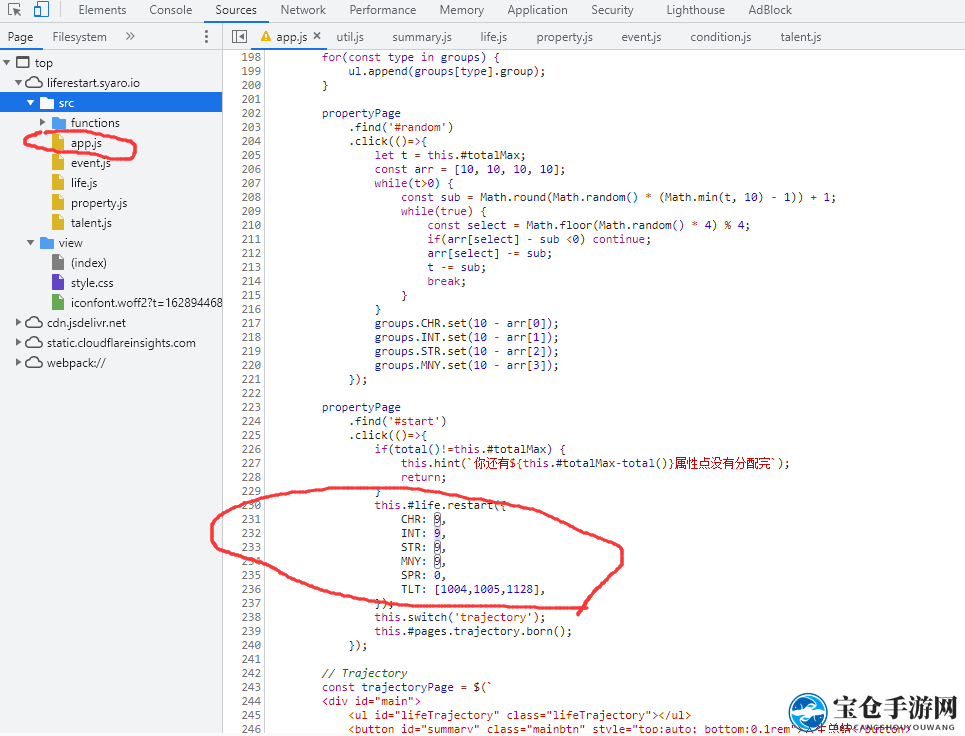Open the Sources tab

(x=236, y=10)
